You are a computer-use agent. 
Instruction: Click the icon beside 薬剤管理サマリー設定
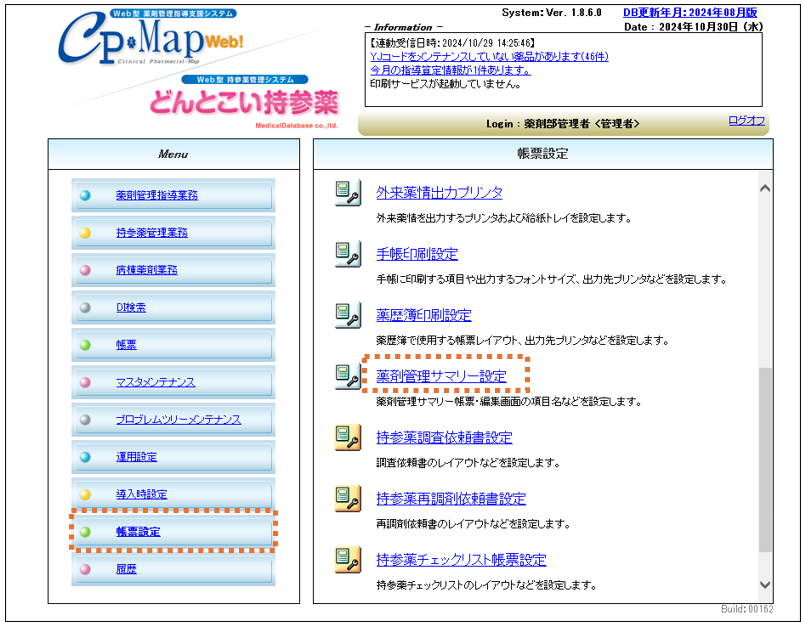click(x=348, y=376)
